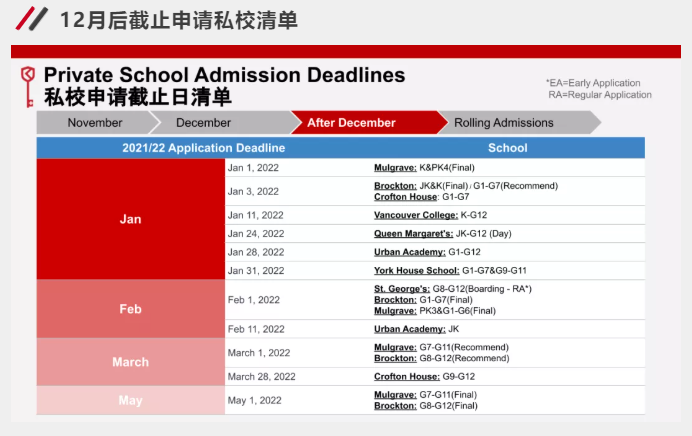This screenshot has width=692, height=436.
Task: Click the 2021/22 Application Deadline column header
Action: [190, 148]
